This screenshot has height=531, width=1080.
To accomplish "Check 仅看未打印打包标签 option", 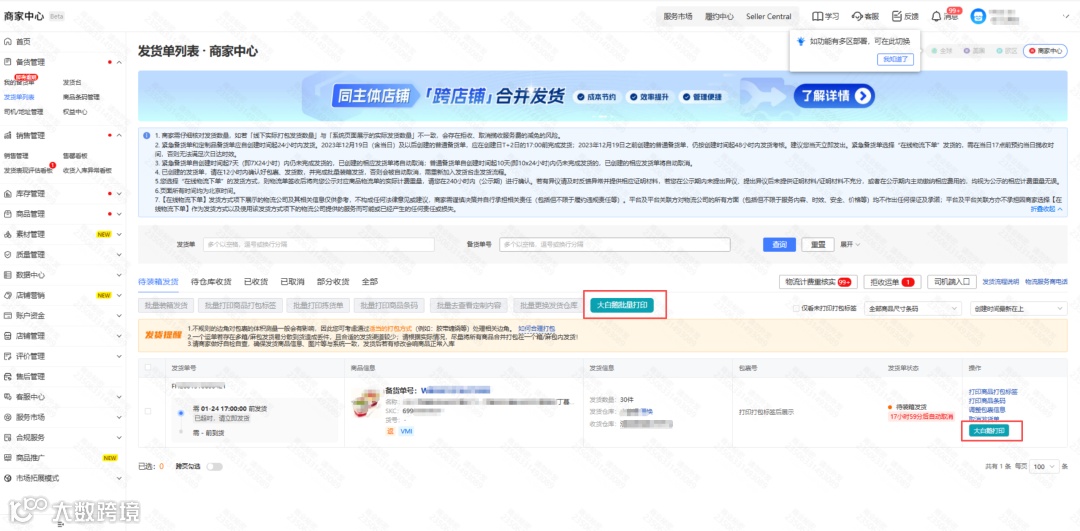I will coord(796,309).
